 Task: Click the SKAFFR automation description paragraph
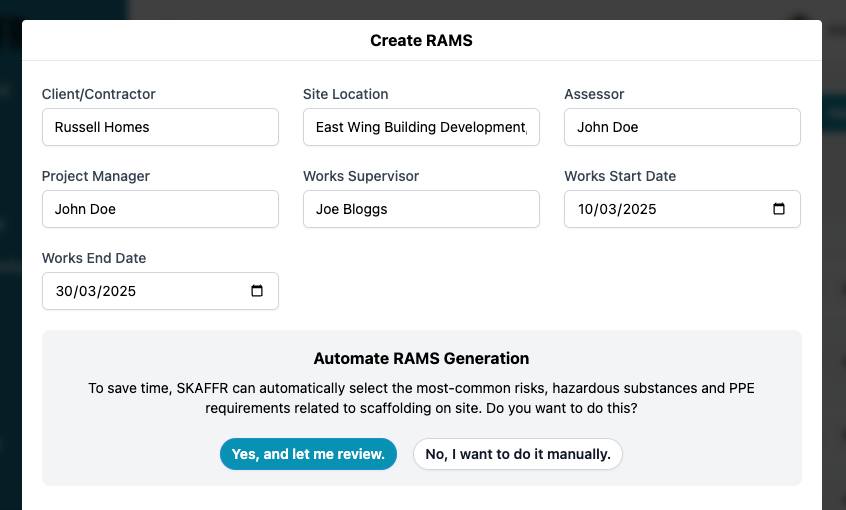pos(421,398)
